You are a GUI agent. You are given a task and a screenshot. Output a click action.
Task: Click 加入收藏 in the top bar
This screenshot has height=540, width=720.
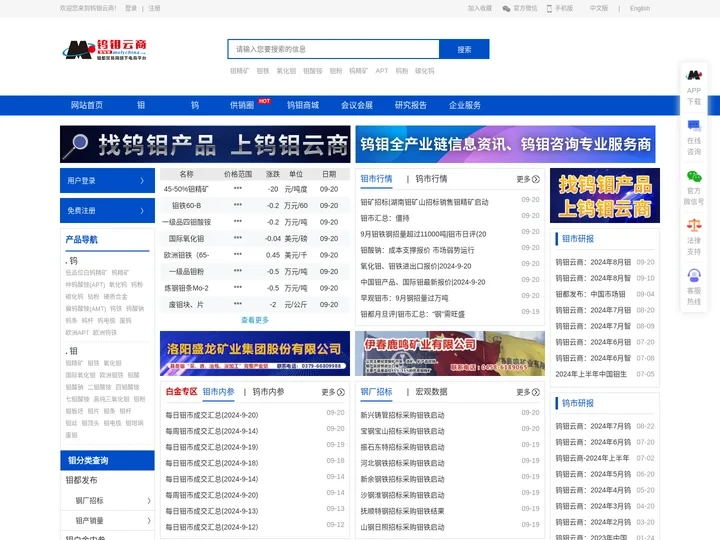[x=480, y=8]
